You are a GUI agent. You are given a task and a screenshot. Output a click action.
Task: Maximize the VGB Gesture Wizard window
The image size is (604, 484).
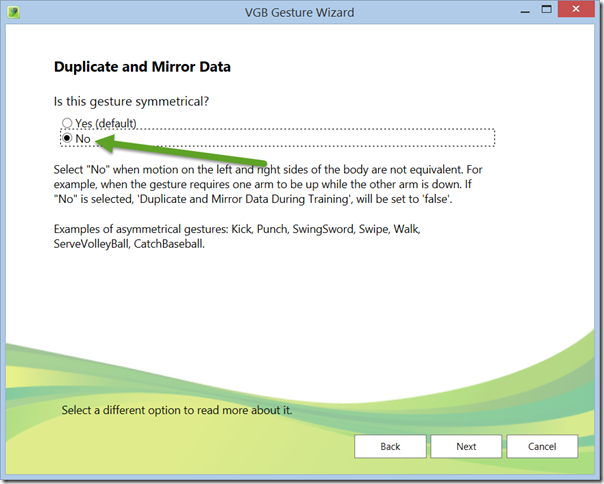point(546,10)
